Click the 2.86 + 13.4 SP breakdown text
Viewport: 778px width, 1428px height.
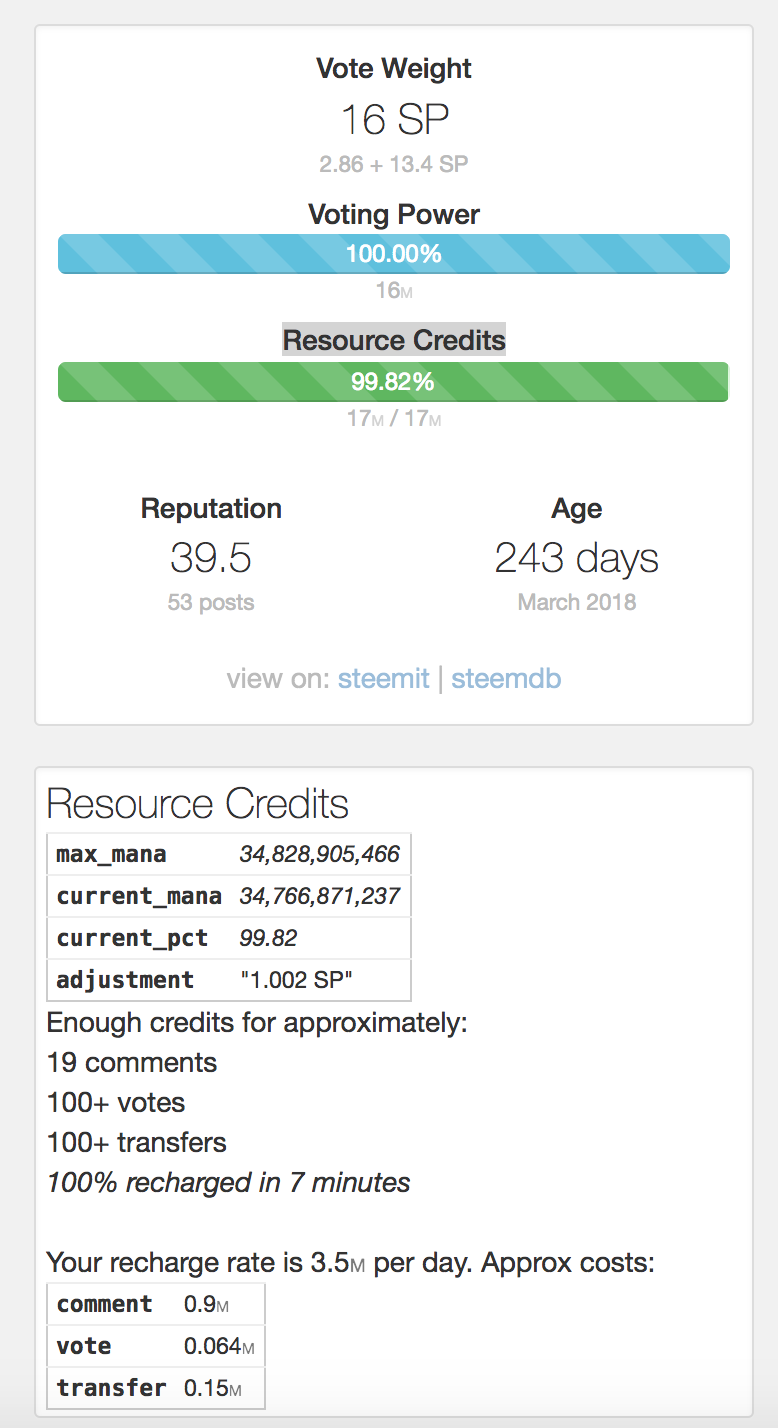[x=394, y=164]
